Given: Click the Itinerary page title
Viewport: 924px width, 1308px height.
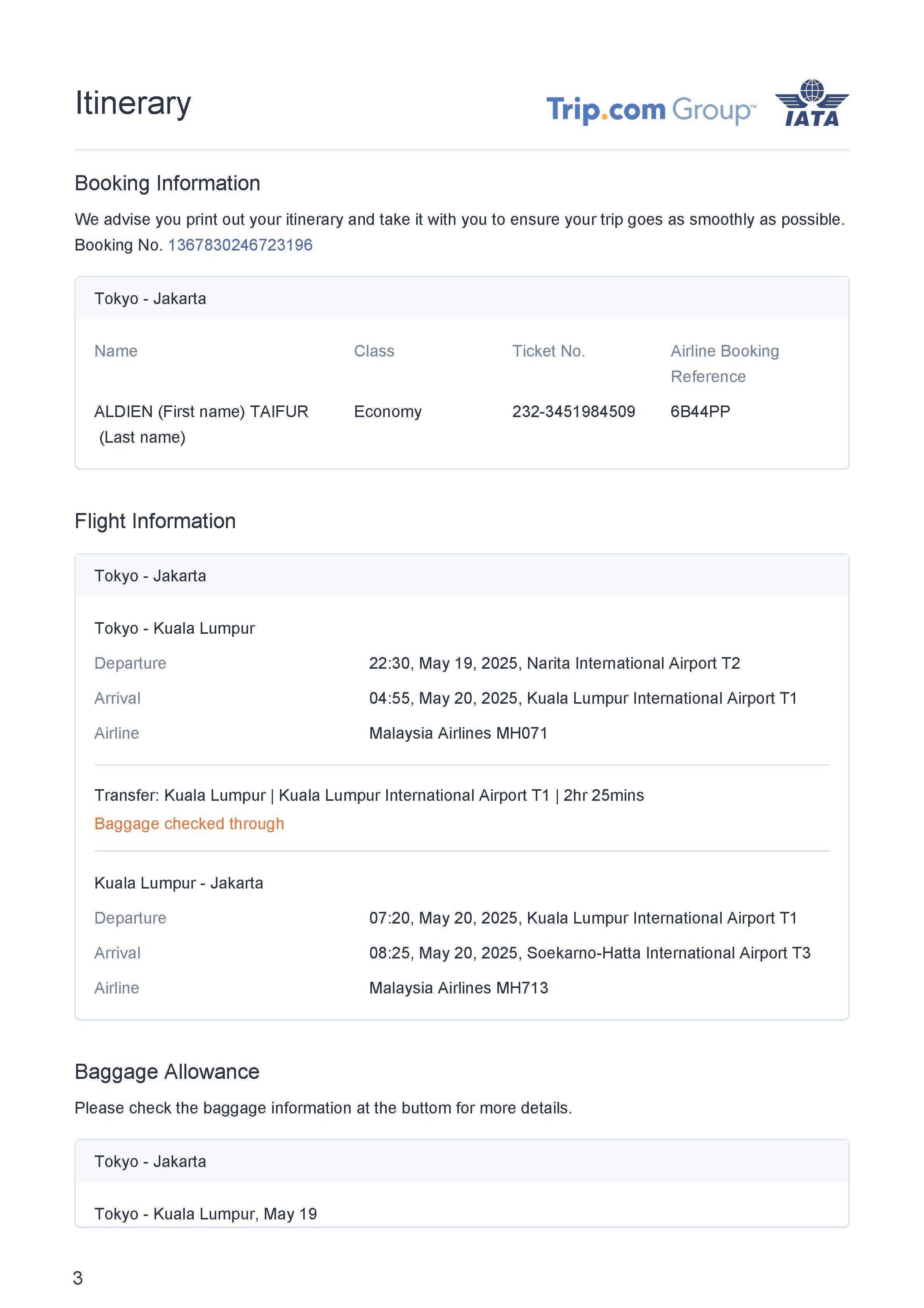Looking at the screenshot, I should click(x=133, y=104).
